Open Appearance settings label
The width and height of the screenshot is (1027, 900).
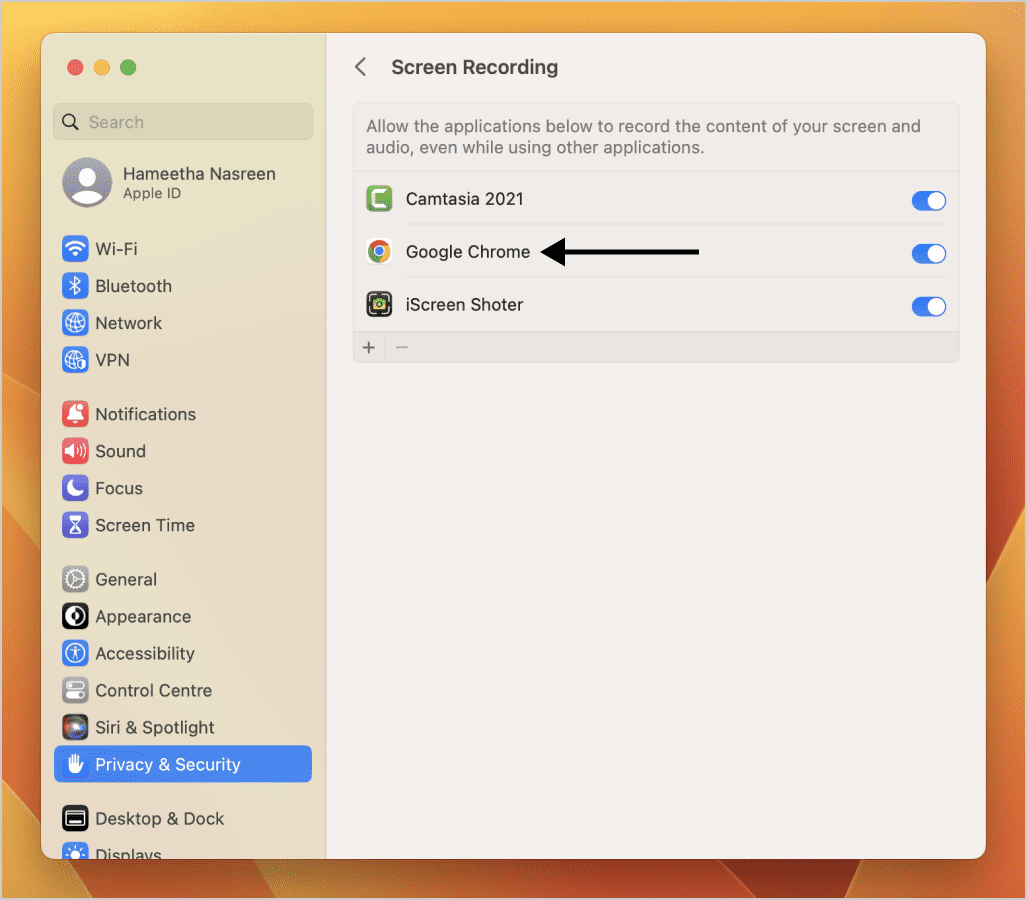click(x=143, y=616)
